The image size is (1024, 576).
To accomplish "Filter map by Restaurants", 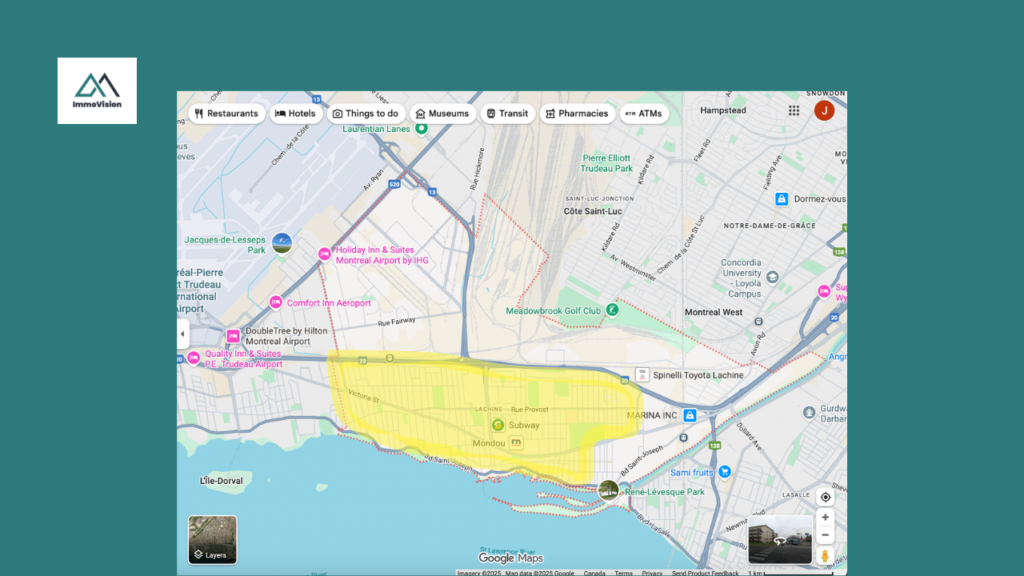I will coord(226,114).
